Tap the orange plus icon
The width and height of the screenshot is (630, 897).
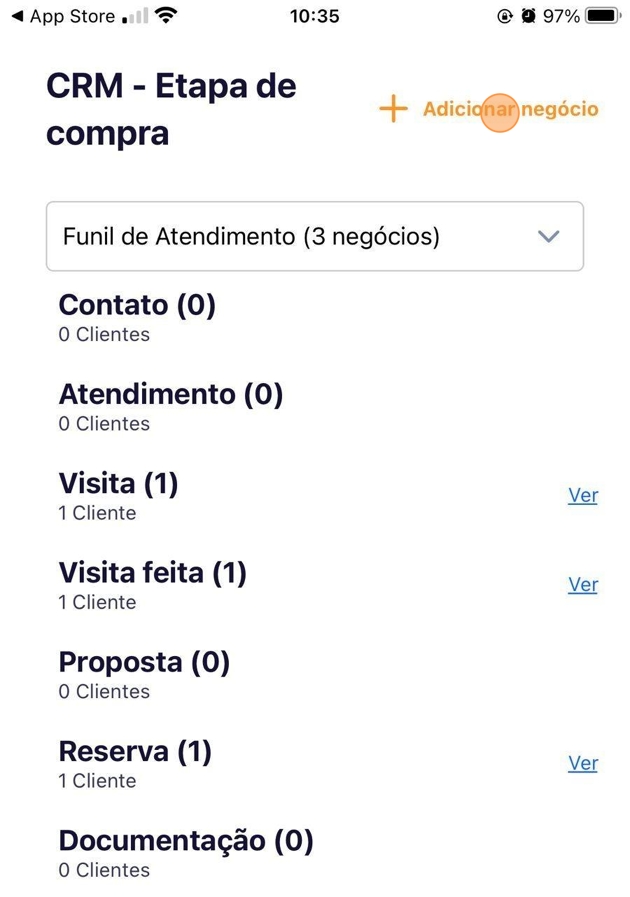[394, 109]
